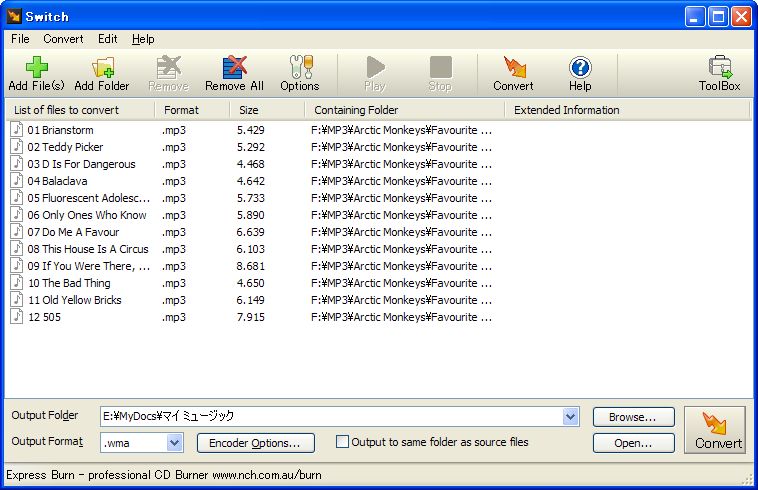
Task: Click the size value 8.681
Action: (x=250, y=266)
